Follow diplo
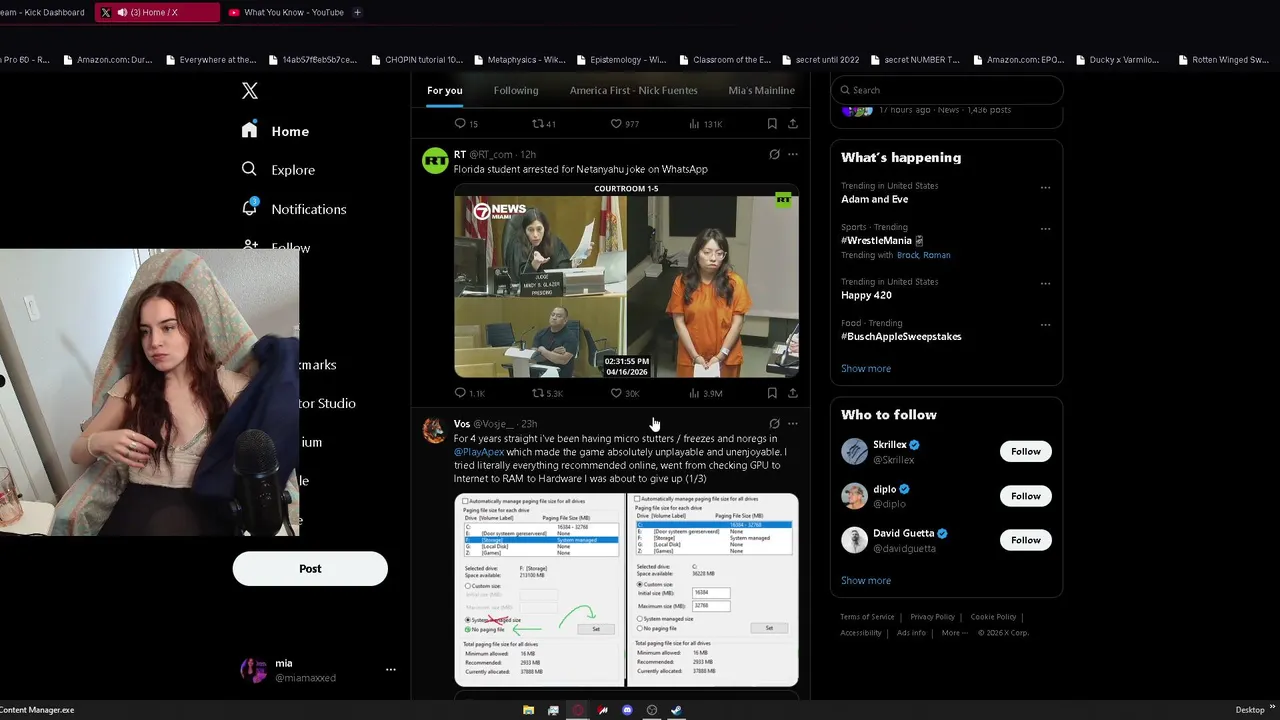This screenshot has width=1280, height=720. pos(1026,496)
